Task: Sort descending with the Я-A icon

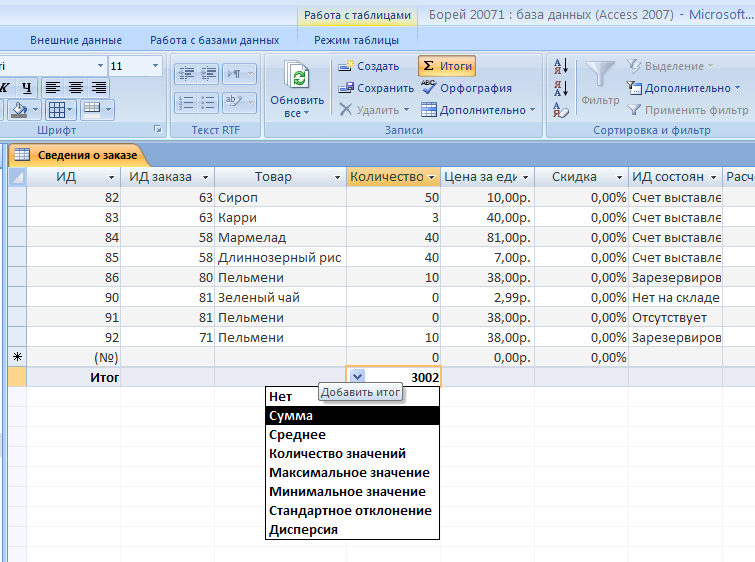Action: click(560, 88)
